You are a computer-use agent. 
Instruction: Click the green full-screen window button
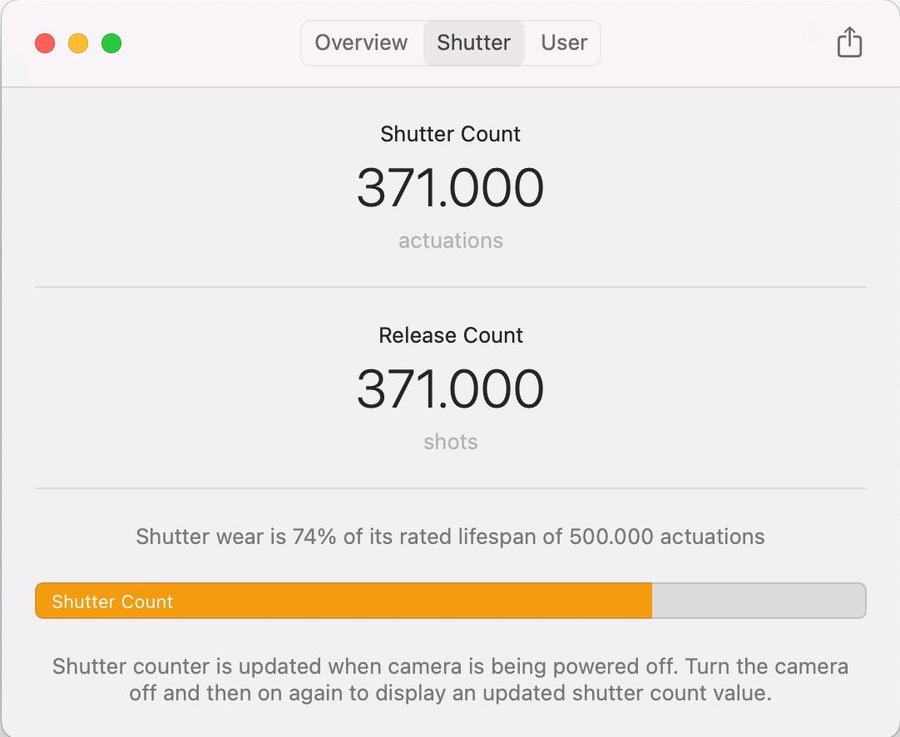[112, 43]
